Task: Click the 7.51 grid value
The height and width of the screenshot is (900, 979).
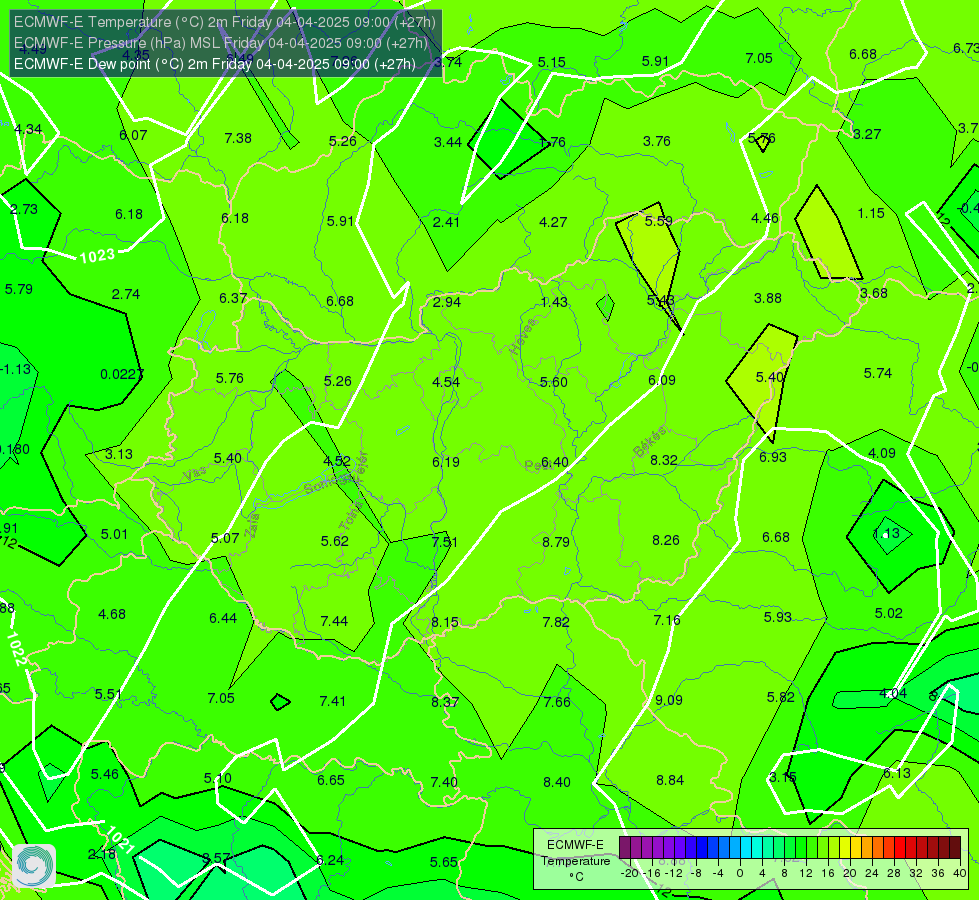Action: pos(445,542)
